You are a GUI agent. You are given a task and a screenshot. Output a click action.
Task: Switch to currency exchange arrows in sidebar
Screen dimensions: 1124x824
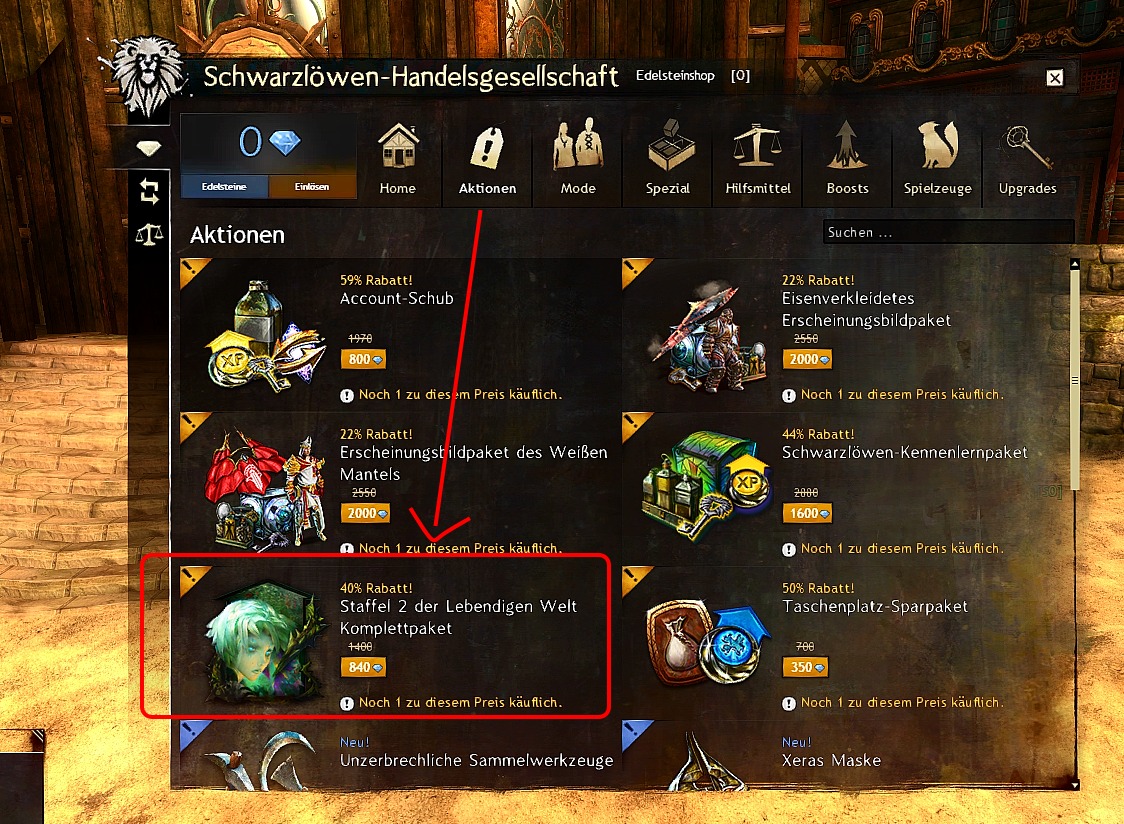coord(149,191)
